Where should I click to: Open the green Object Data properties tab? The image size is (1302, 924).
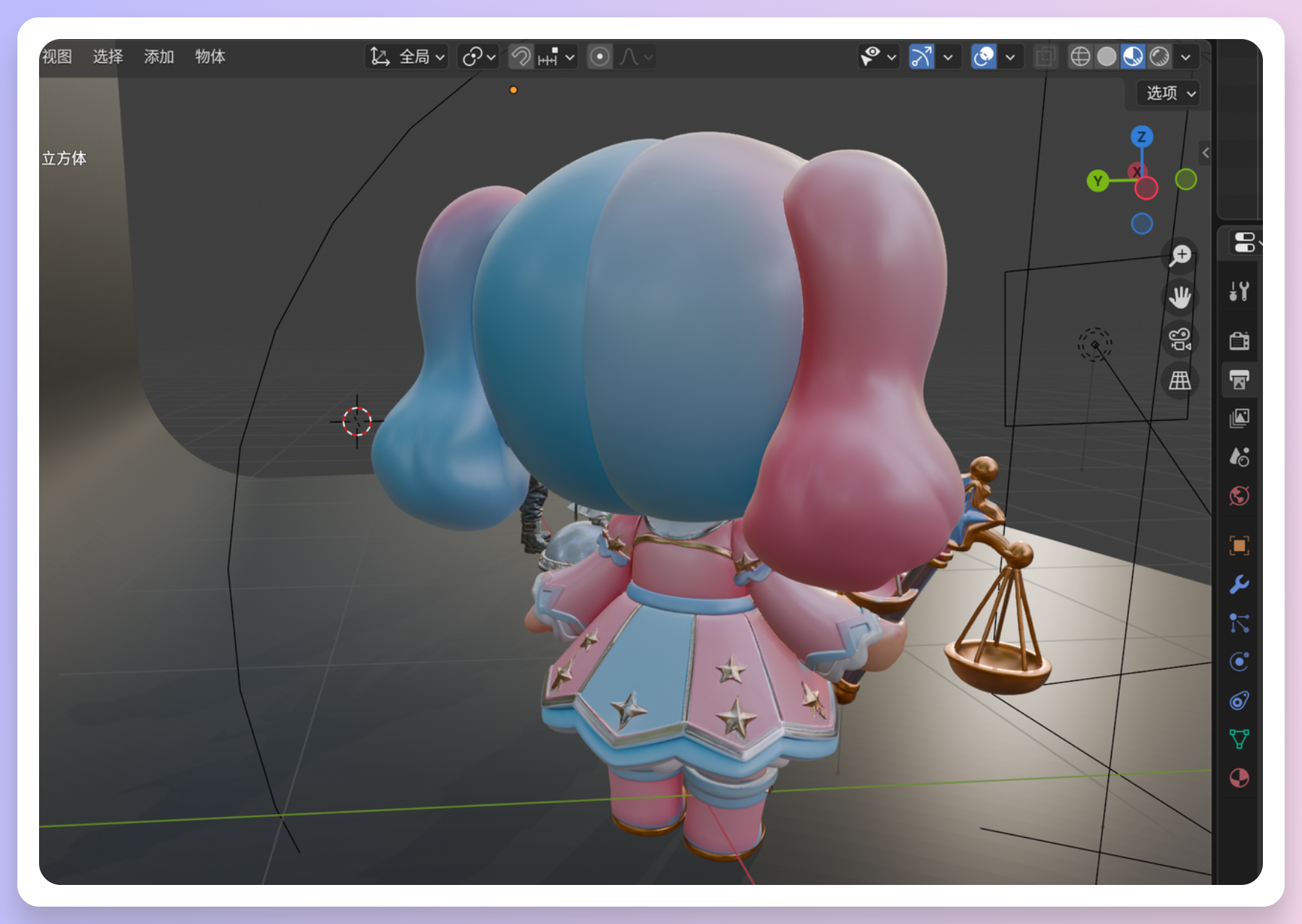[x=1239, y=739]
